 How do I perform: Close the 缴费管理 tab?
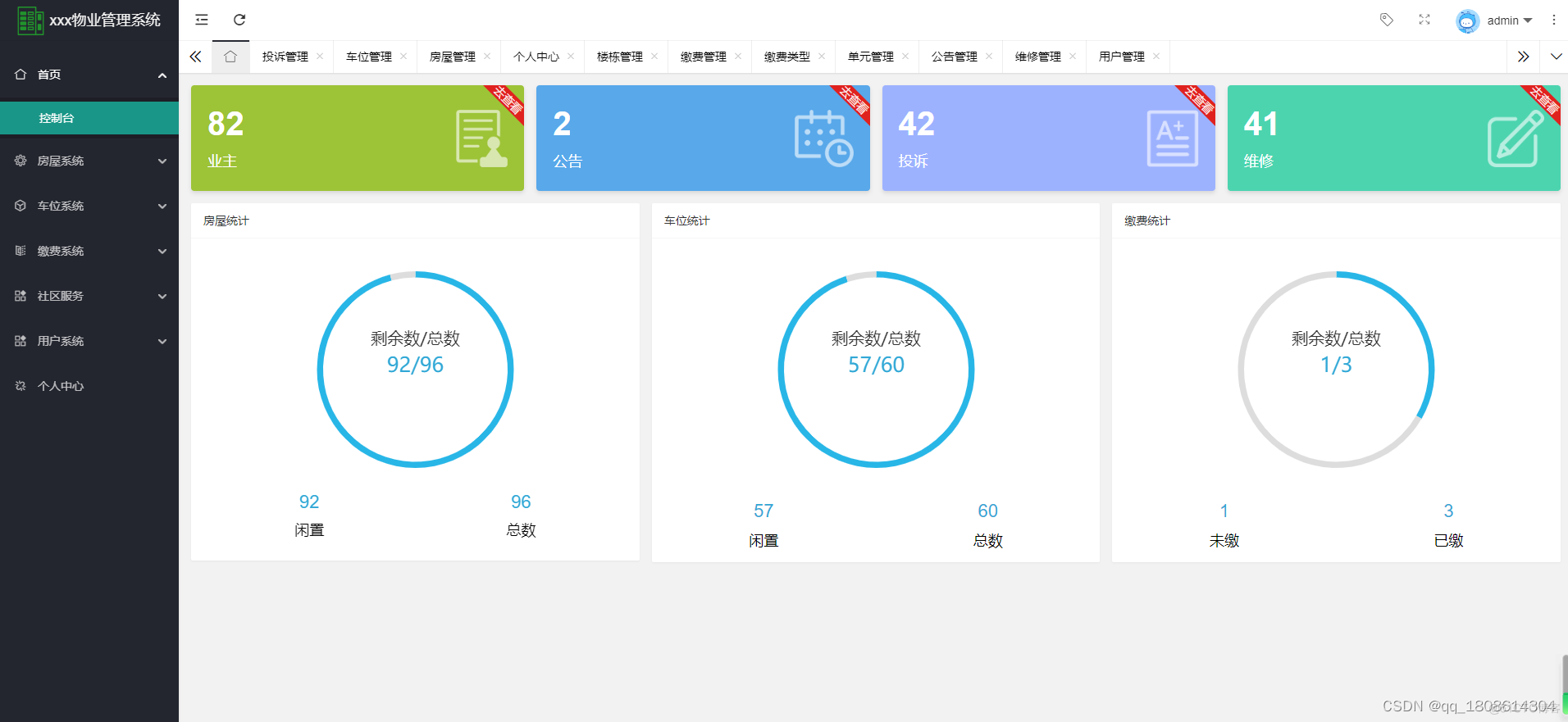tap(738, 57)
